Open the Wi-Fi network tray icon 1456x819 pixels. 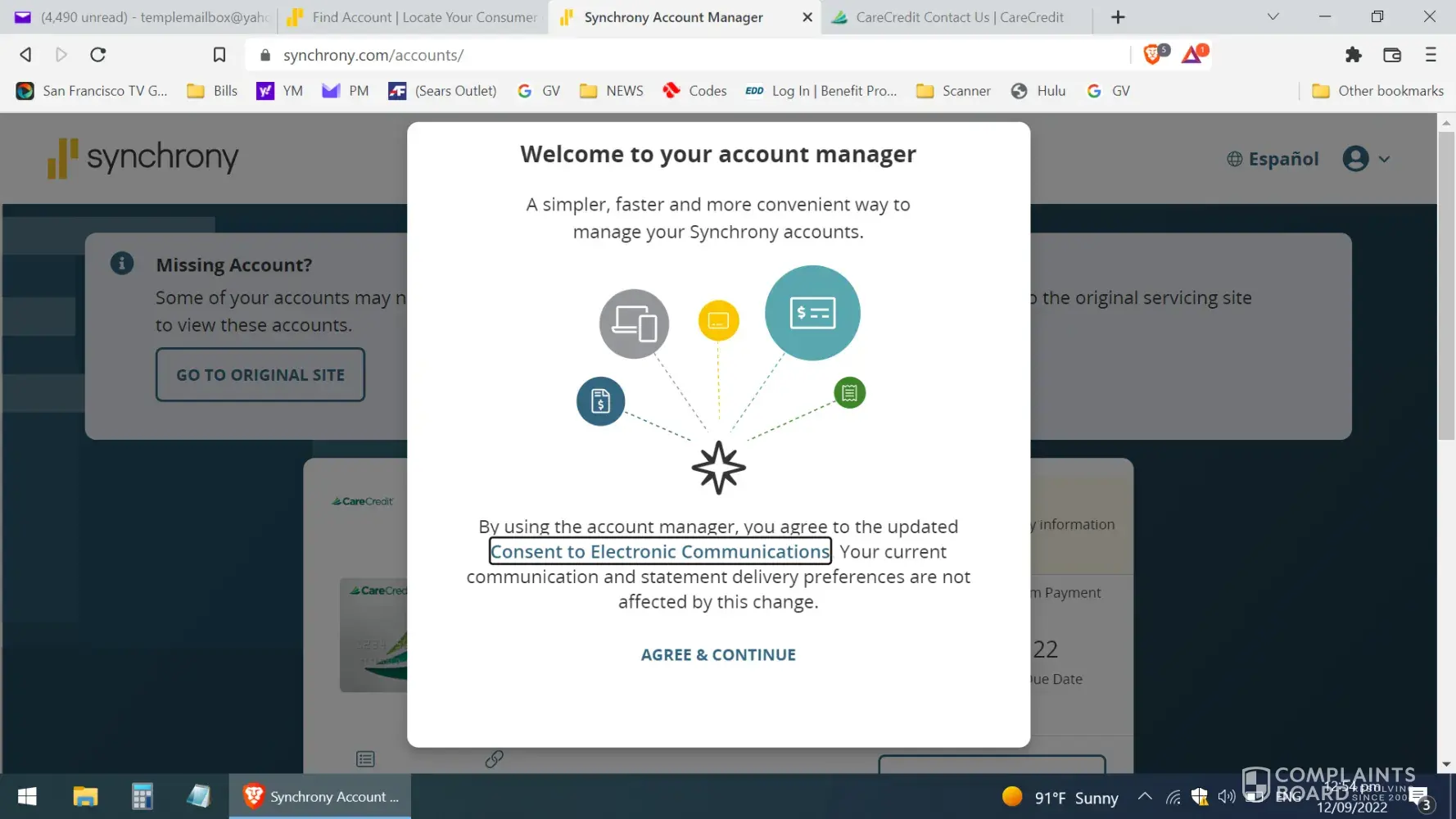[x=1173, y=797]
